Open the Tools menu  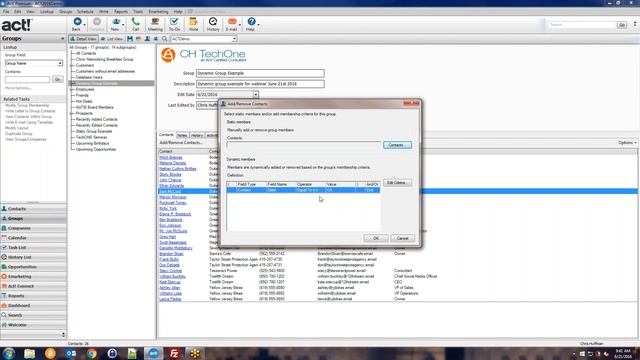(138, 11)
